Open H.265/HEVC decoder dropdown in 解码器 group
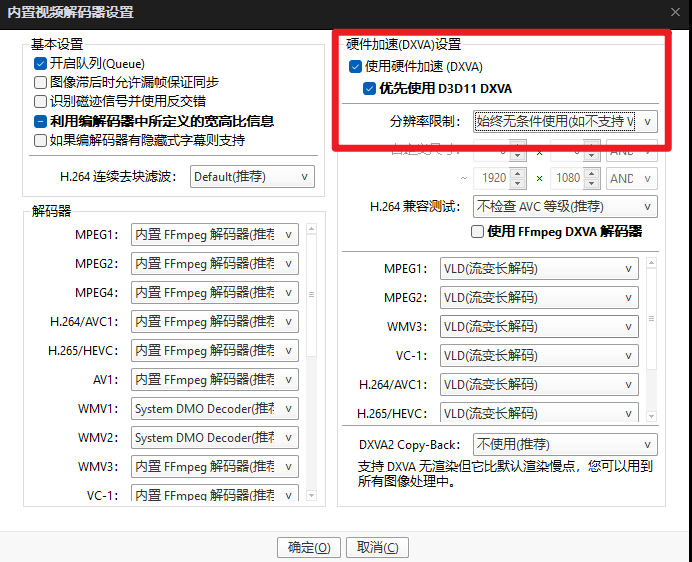The height and width of the screenshot is (562, 692). [x=214, y=351]
